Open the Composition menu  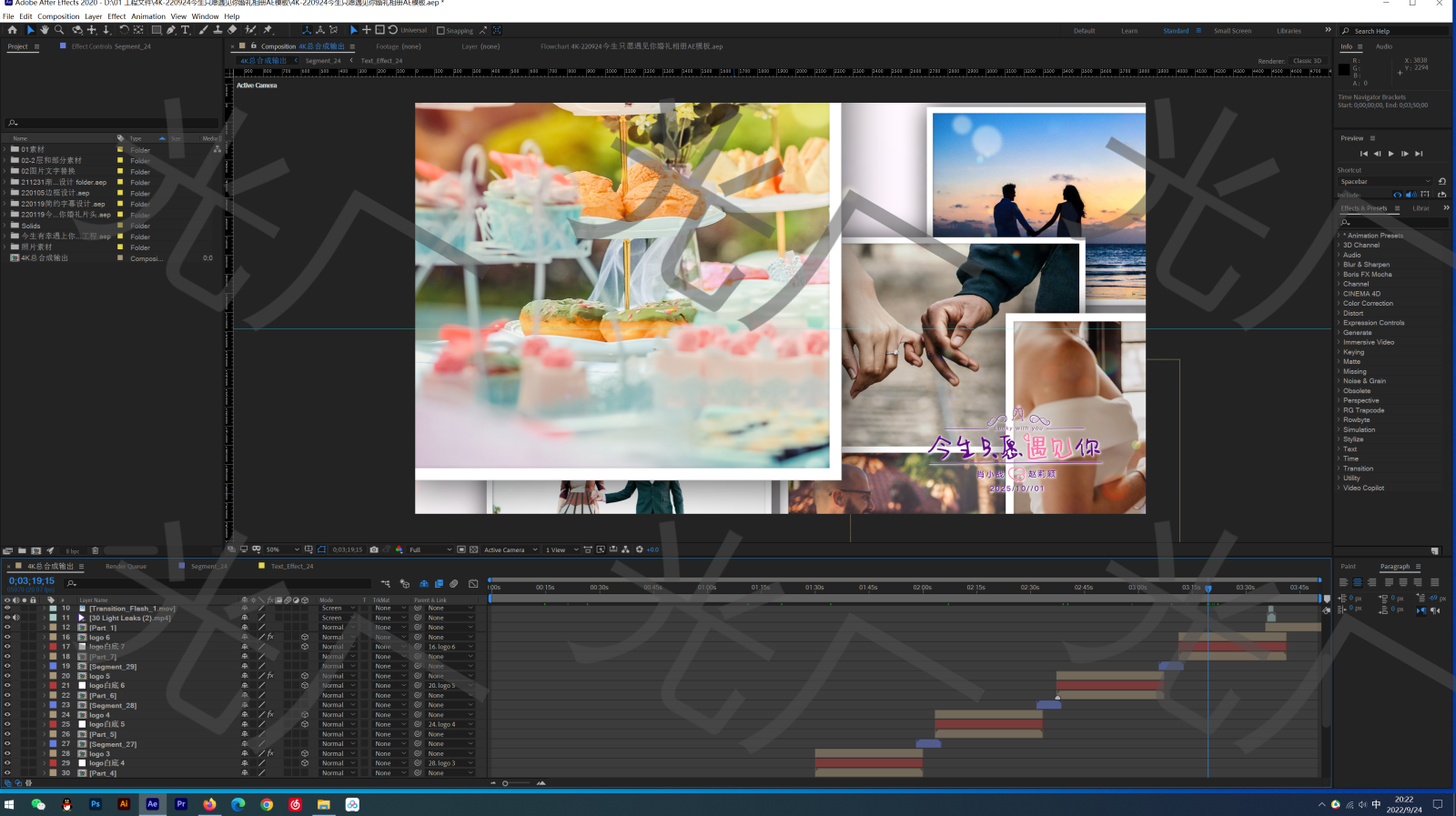coord(58,16)
